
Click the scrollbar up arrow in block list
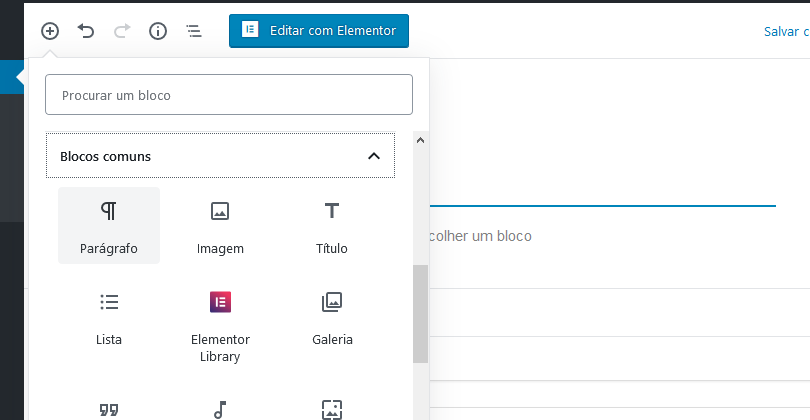point(420,141)
